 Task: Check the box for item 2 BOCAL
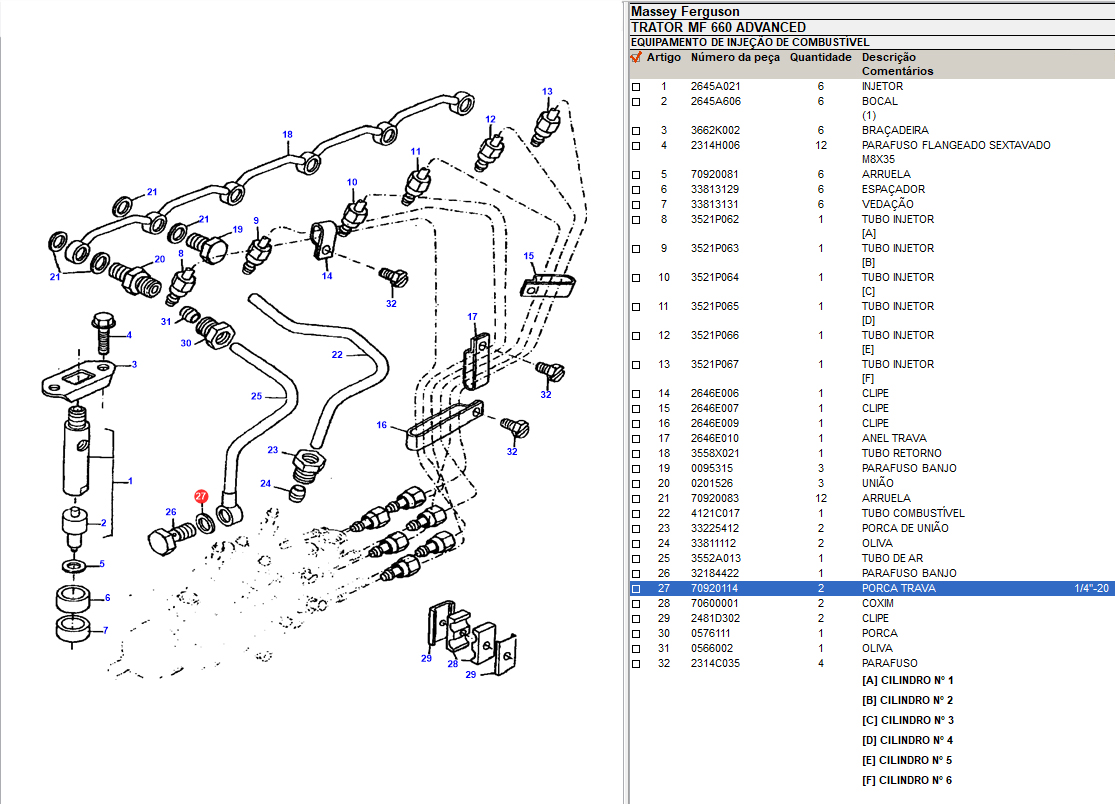click(636, 102)
